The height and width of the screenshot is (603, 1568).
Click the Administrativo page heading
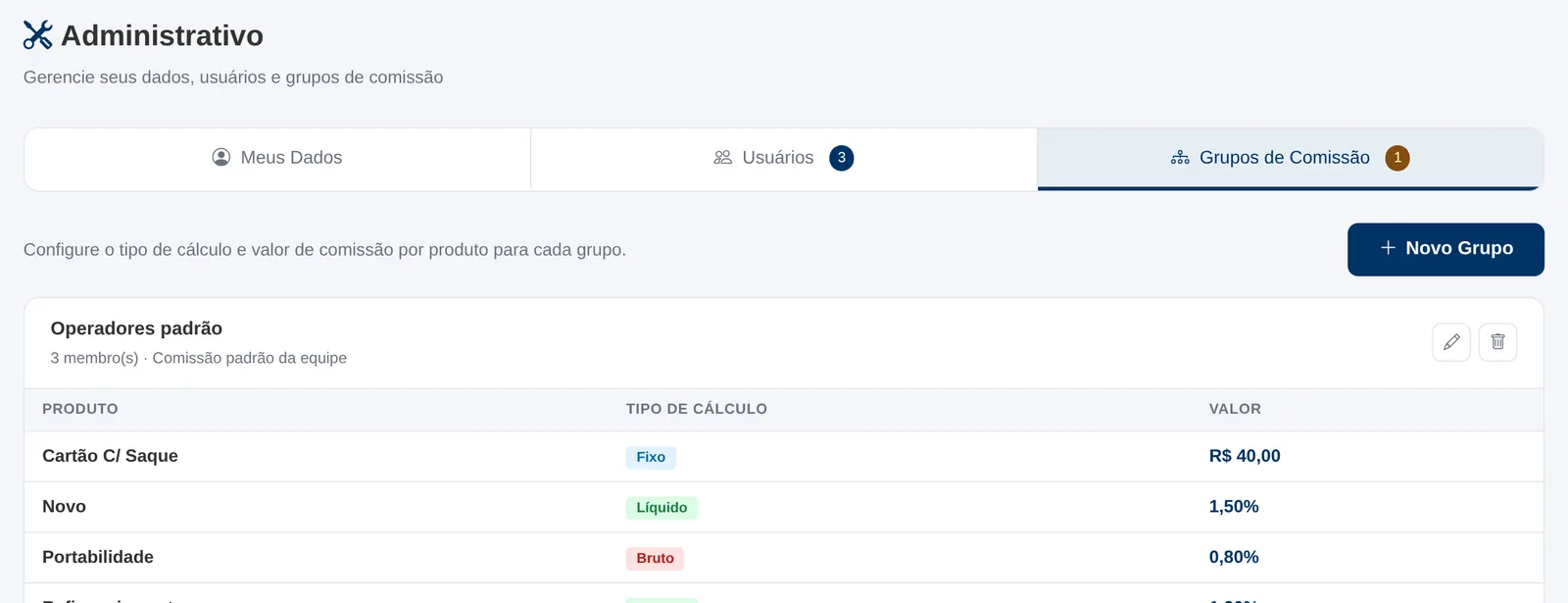(163, 35)
